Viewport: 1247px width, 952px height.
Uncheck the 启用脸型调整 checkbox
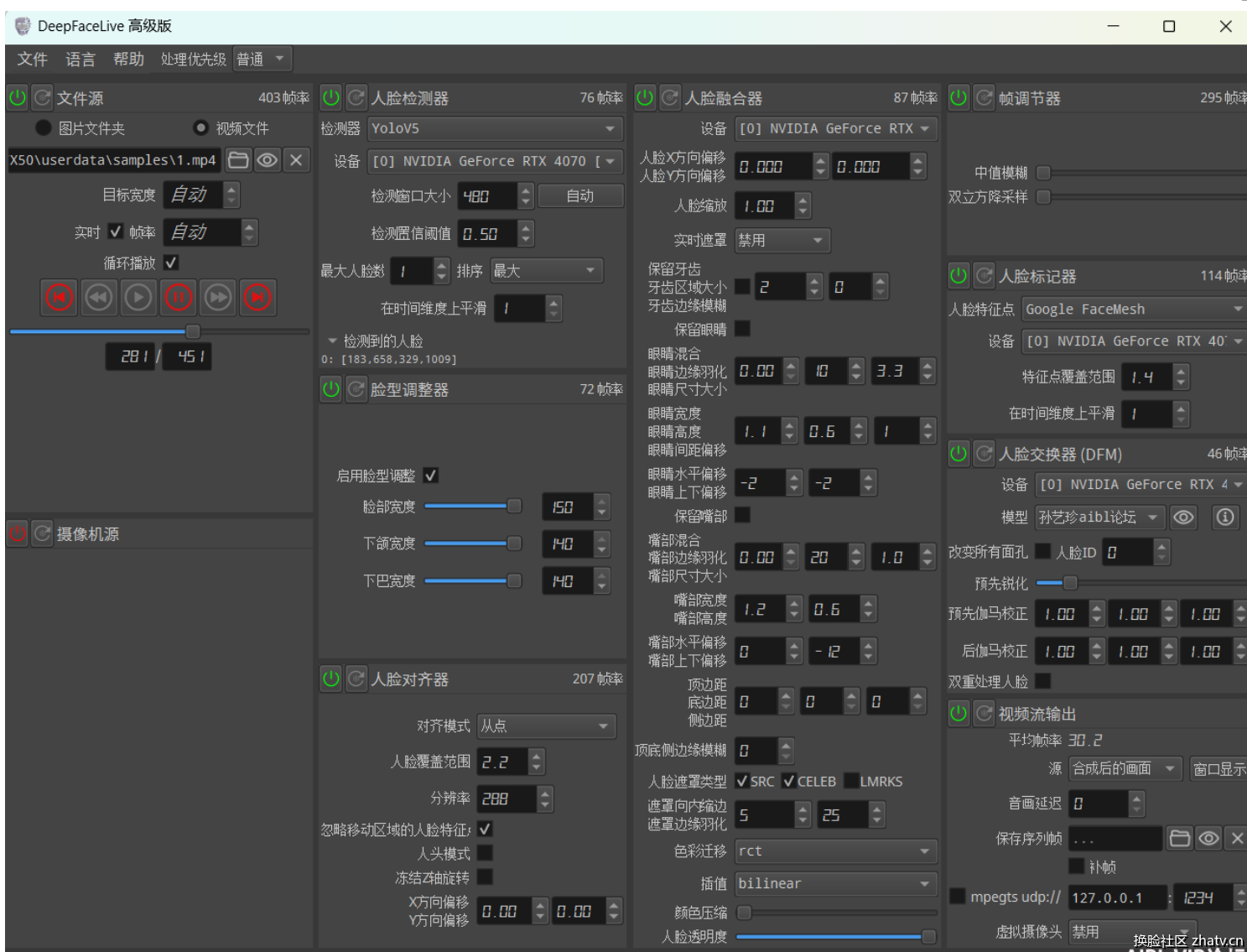[x=431, y=476]
